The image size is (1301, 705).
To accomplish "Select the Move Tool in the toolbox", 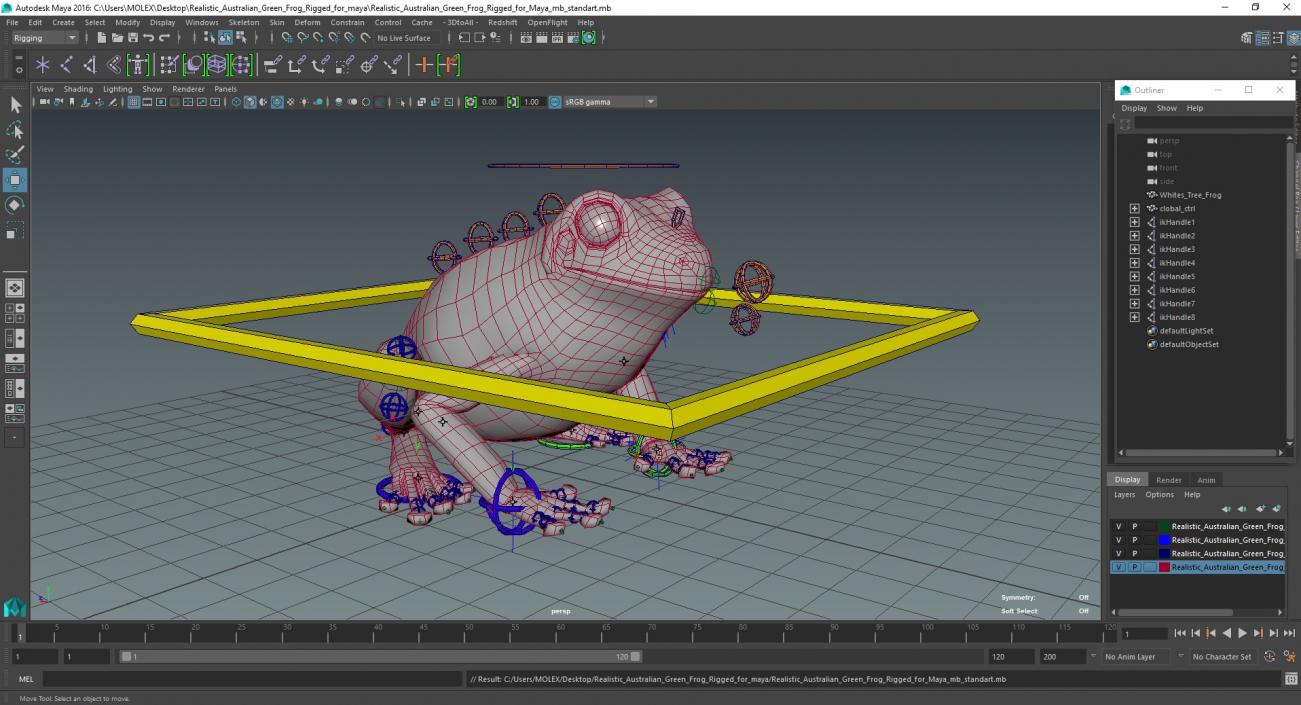I will click(x=16, y=180).
